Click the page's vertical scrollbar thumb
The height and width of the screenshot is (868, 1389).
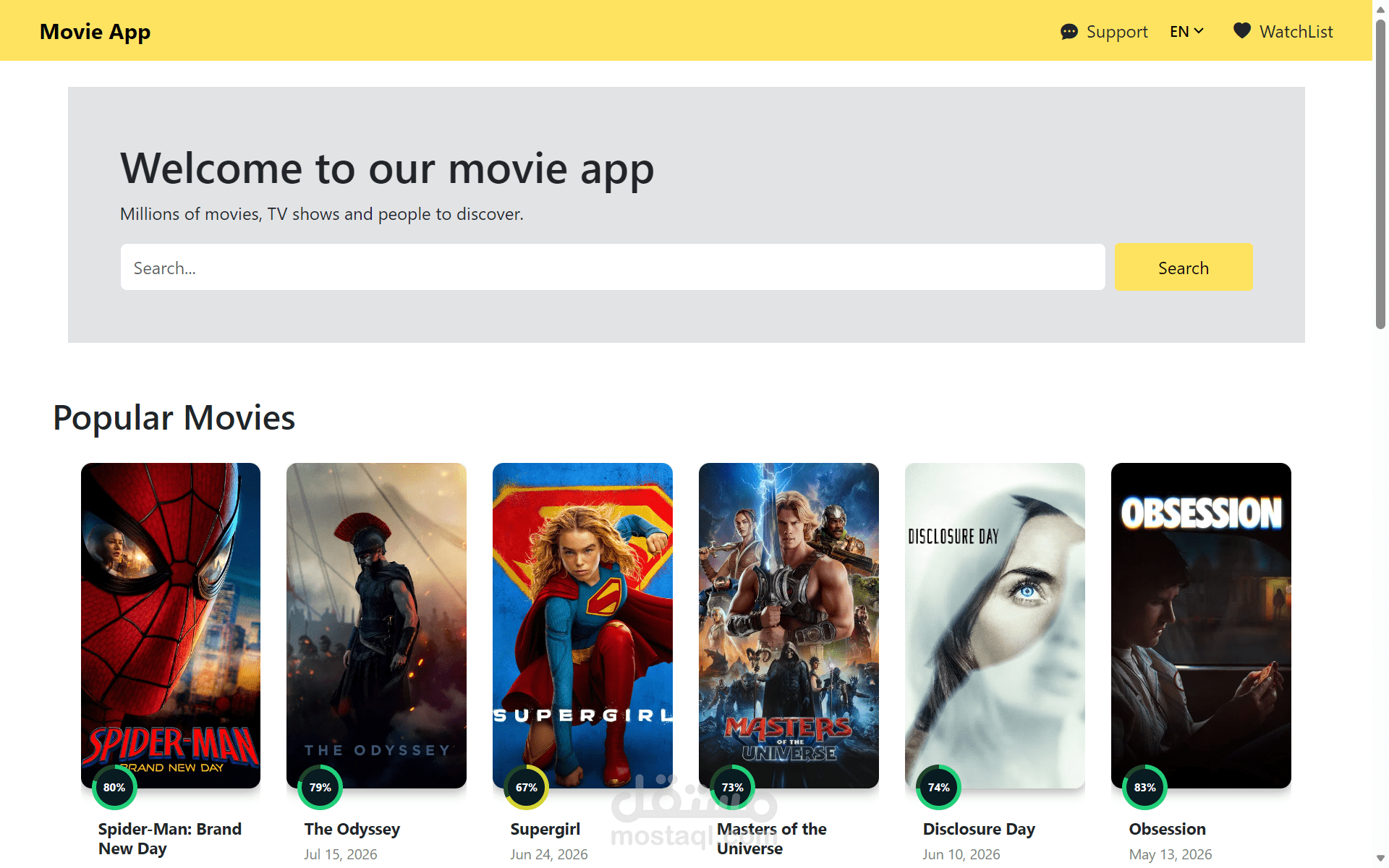tap(1380, 174)
